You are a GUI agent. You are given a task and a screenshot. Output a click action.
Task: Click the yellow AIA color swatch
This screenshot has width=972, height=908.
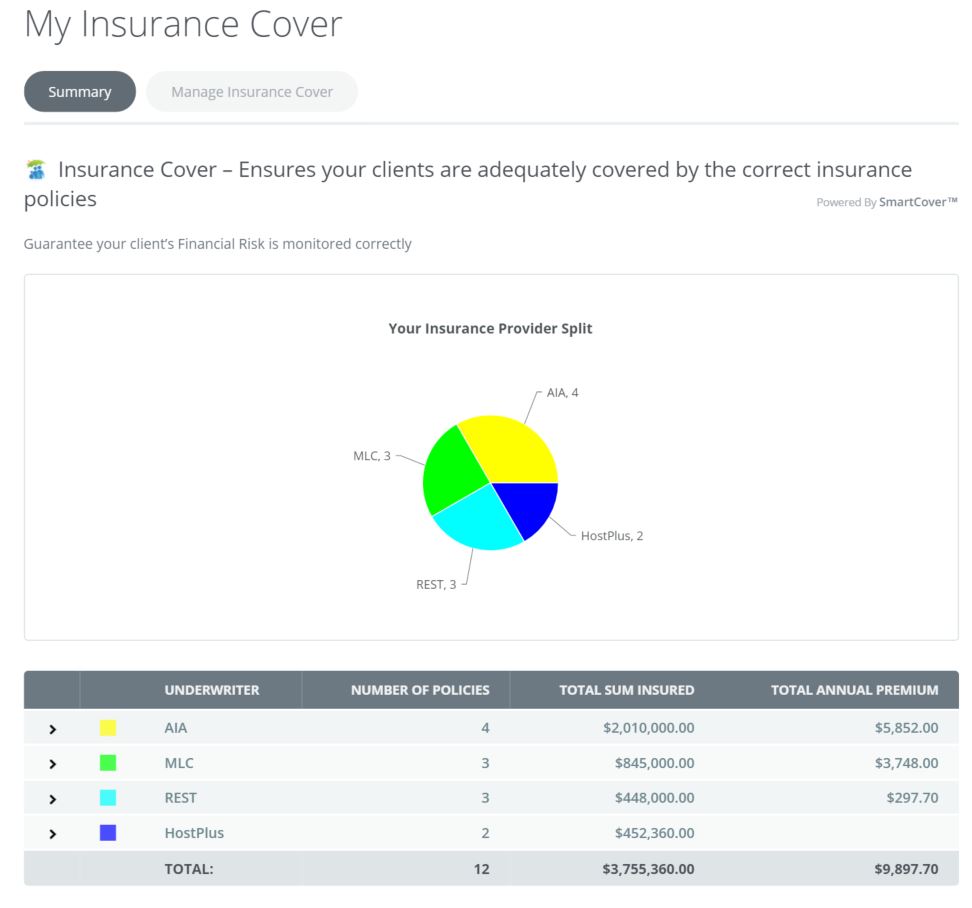(x=108, y=728)
